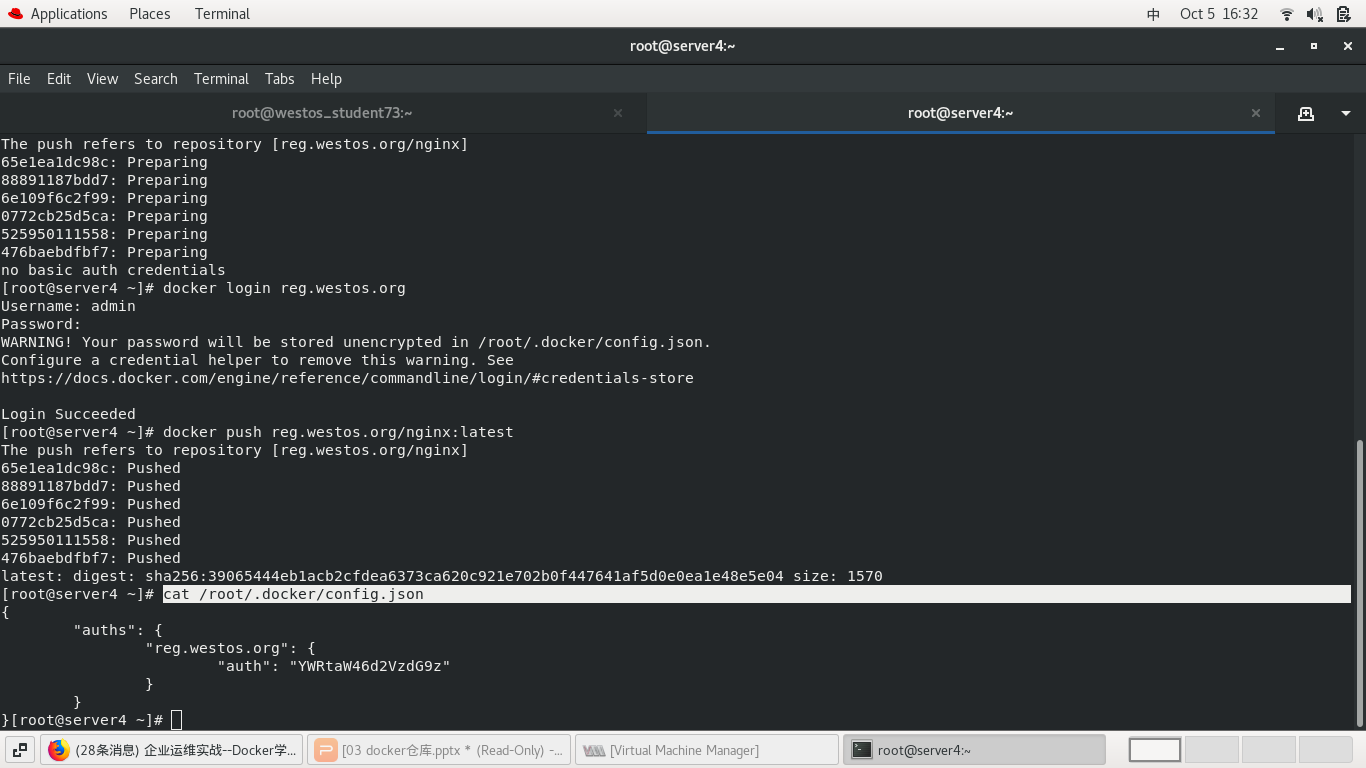Open the clock showing Oct 5 16:32
This screenshot has height=768, width=1366.
(x=1219, y=14)
